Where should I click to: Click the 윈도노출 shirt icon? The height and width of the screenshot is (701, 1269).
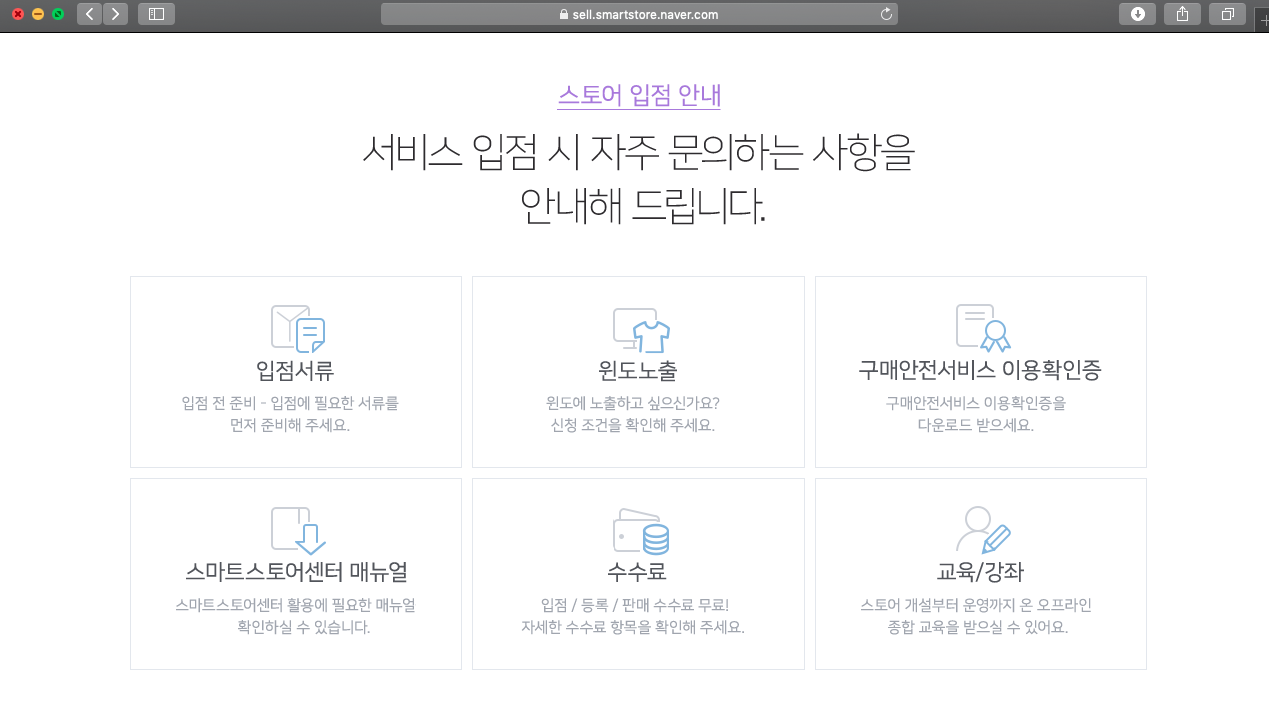[x=641, y=330]
